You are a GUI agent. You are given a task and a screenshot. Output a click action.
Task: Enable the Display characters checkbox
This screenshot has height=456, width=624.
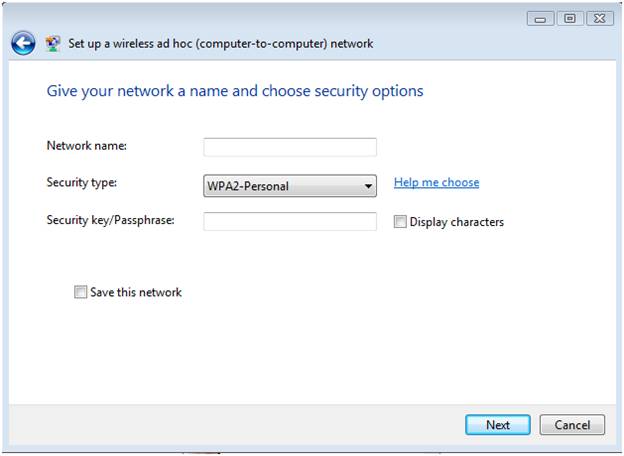pyautogui.click(x=400, y=222)
